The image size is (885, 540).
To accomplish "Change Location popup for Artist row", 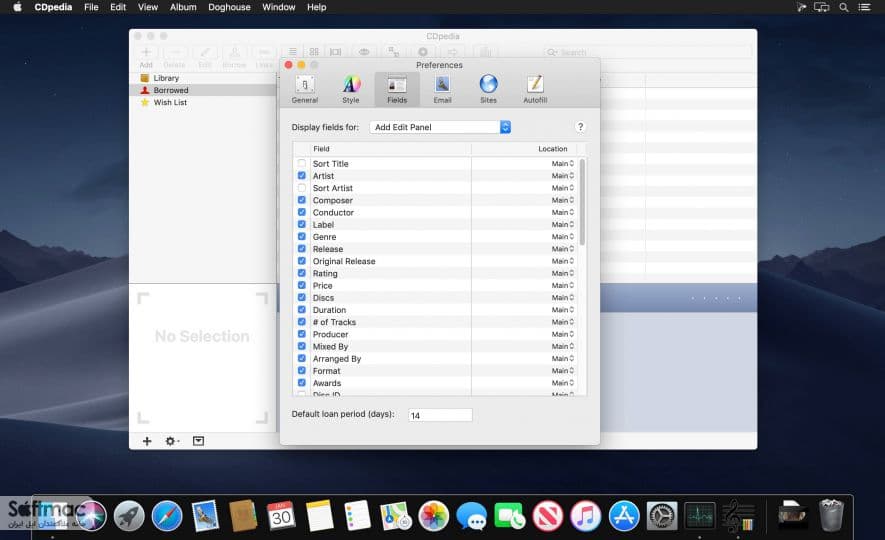I will [x=562, y=175].
